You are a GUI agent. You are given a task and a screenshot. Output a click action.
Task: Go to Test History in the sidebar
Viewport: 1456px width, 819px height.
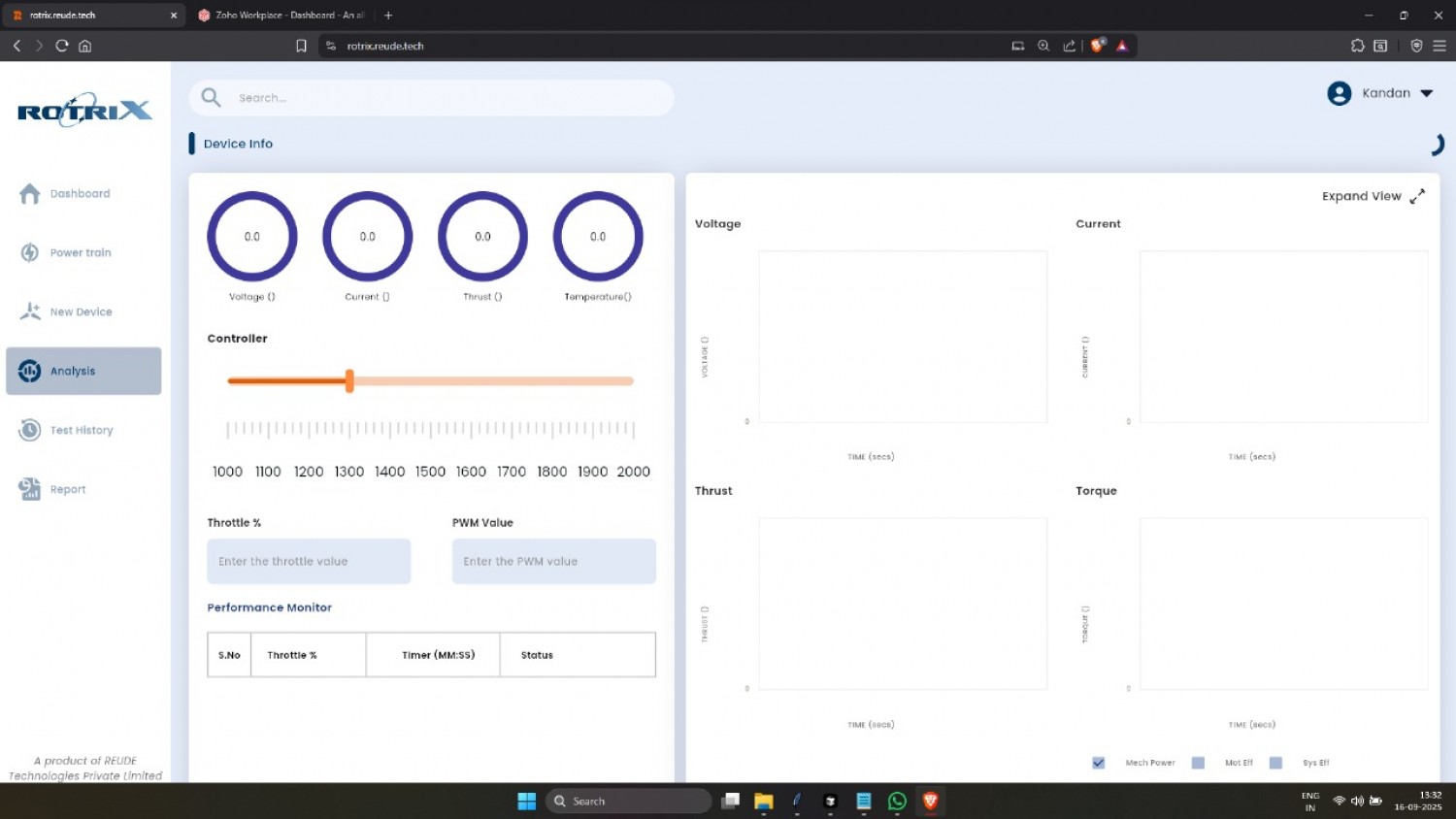pos(82,431)
